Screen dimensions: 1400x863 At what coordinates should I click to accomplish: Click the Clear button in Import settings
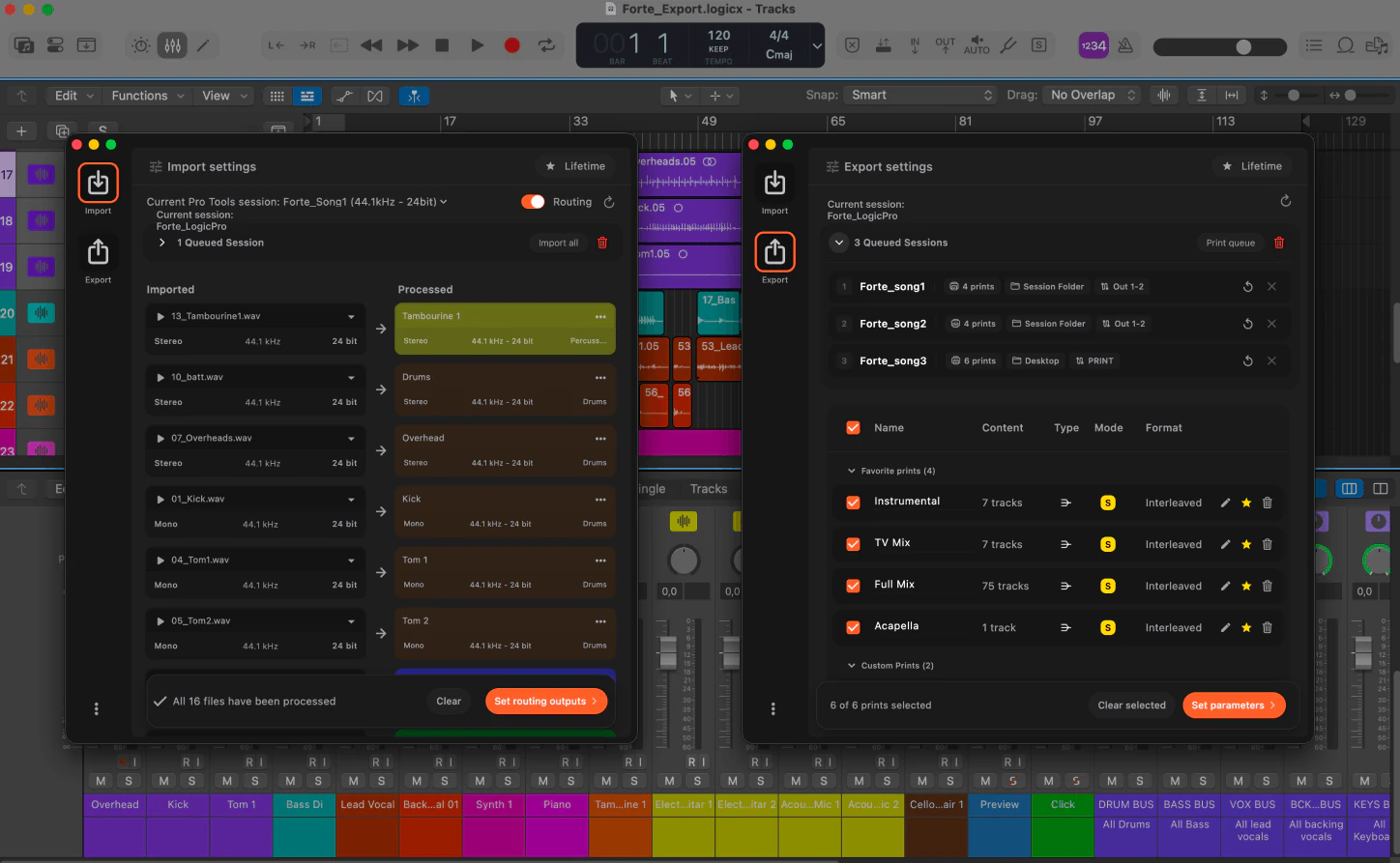(449, 702)
